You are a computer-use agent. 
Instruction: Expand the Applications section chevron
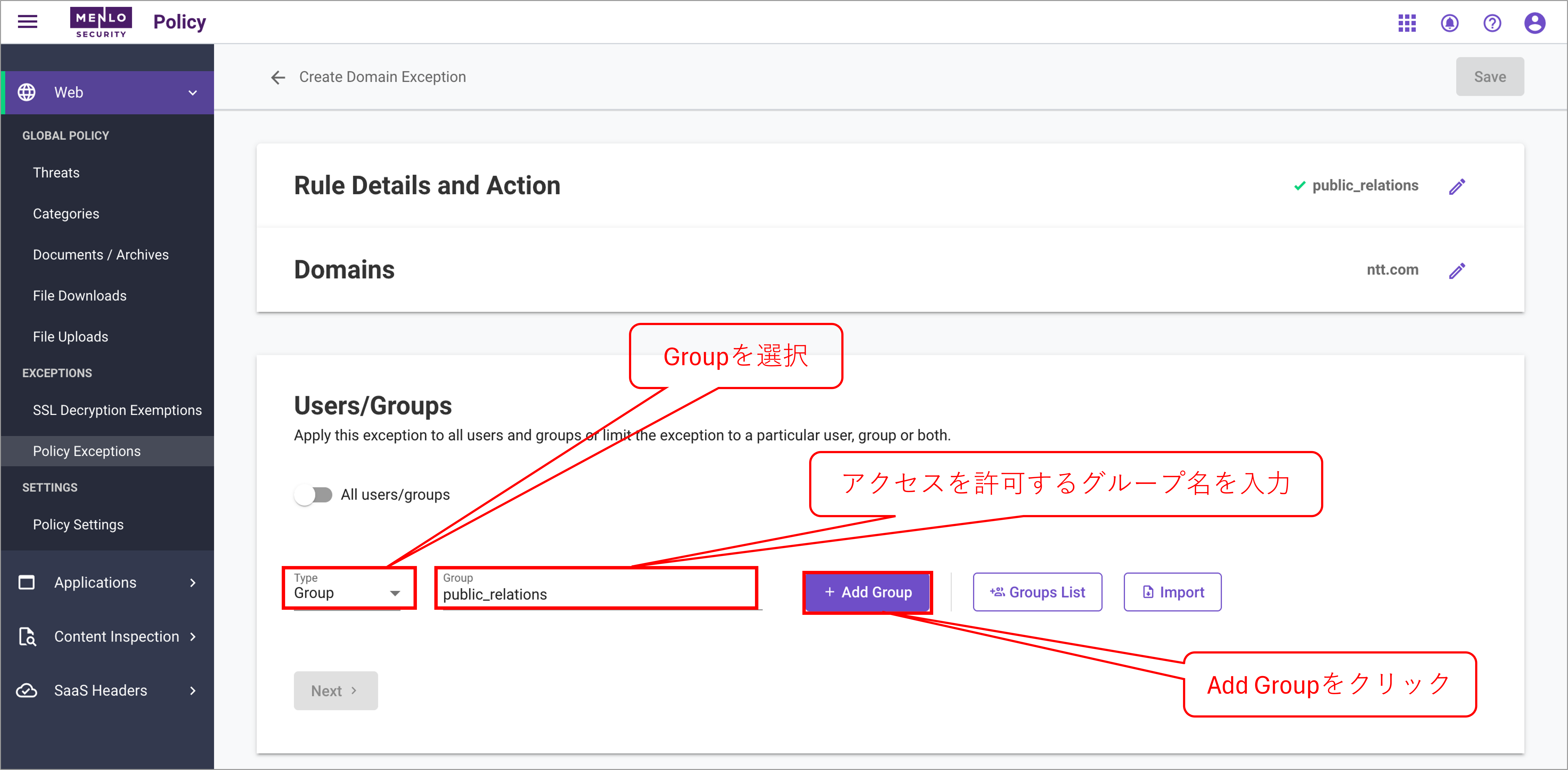[x=193, y=583]
